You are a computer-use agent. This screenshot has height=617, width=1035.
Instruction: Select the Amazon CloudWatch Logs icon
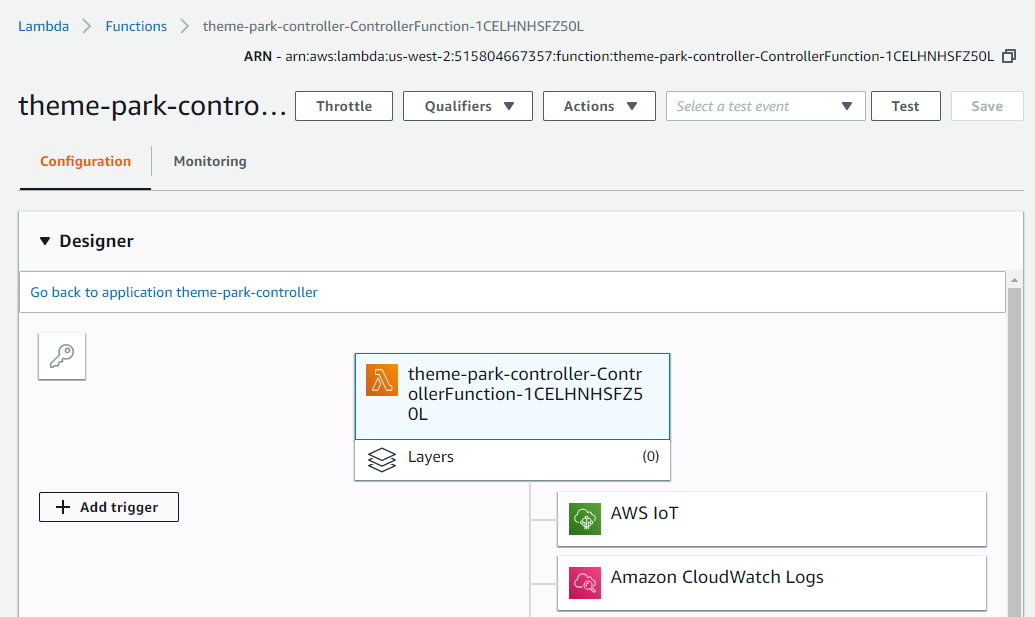tap(585, 583)
